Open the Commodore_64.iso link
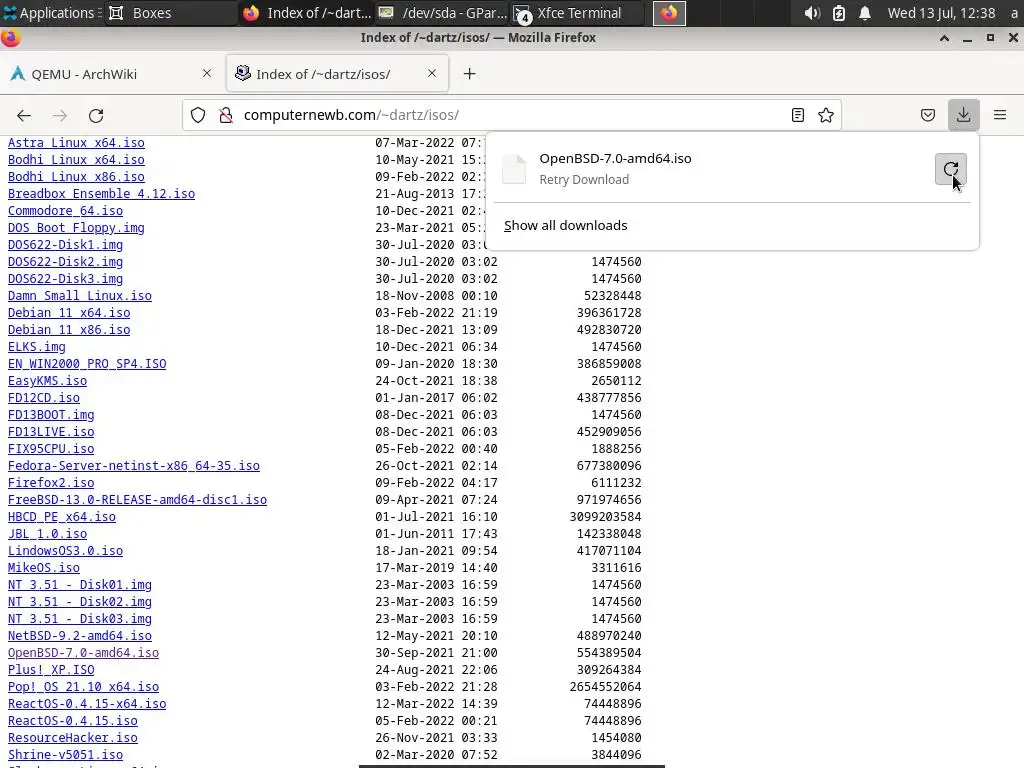The image size is (1024, 768). [x=65, y=211]
